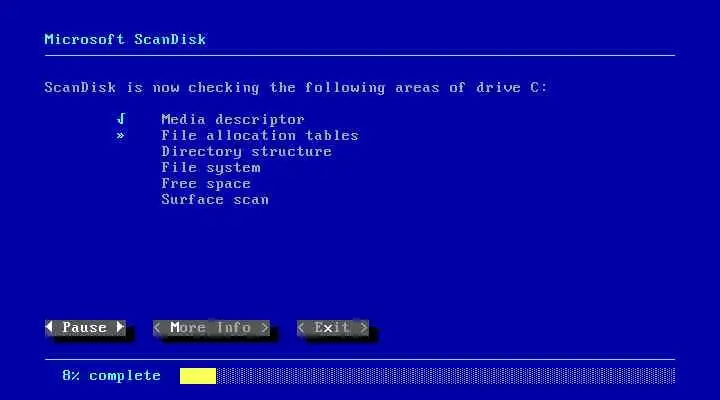Click the unfilled dotted progress bar track
This screenshot has width=720, height=400.
point(445,376)
